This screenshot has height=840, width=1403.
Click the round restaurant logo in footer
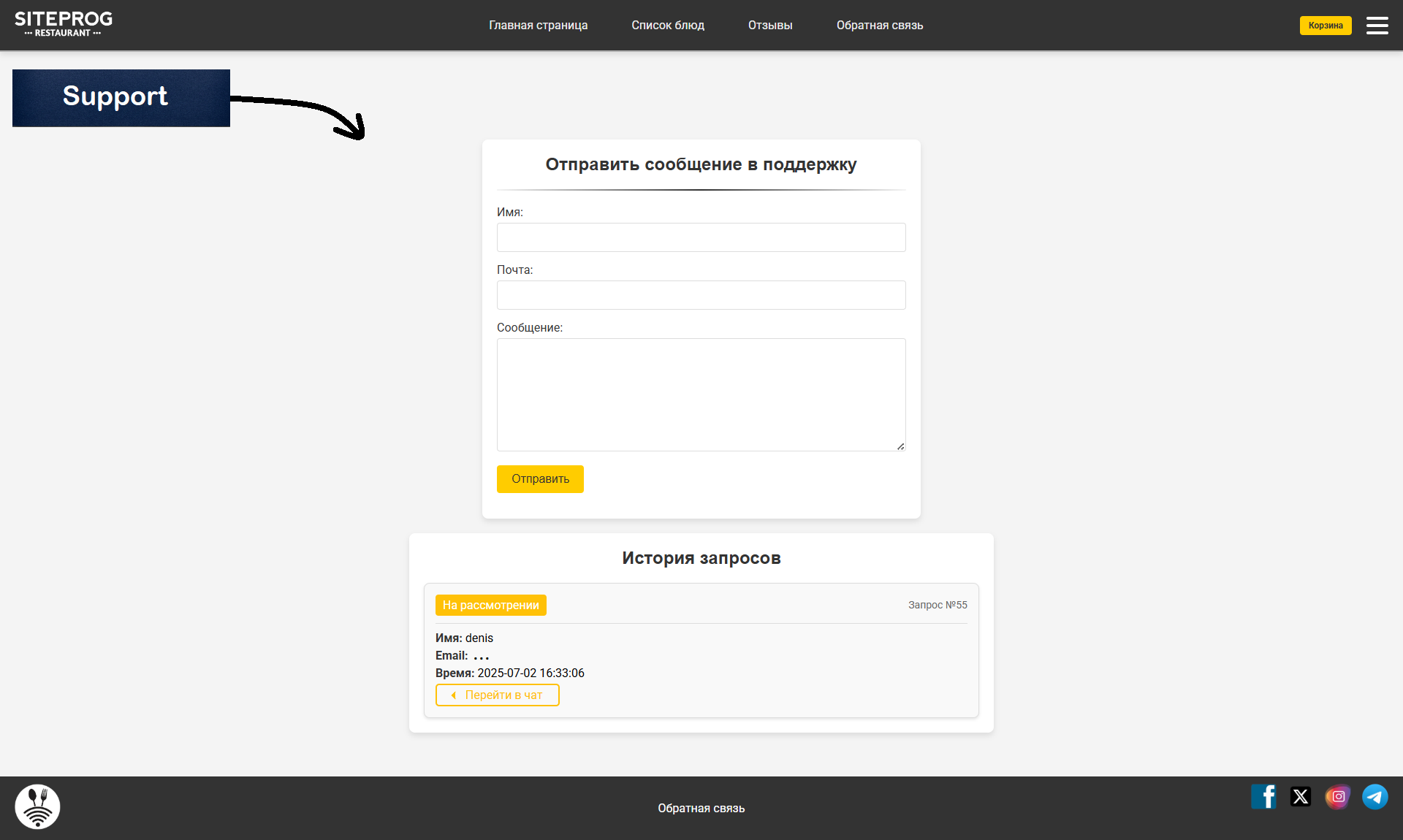[37, 806]
